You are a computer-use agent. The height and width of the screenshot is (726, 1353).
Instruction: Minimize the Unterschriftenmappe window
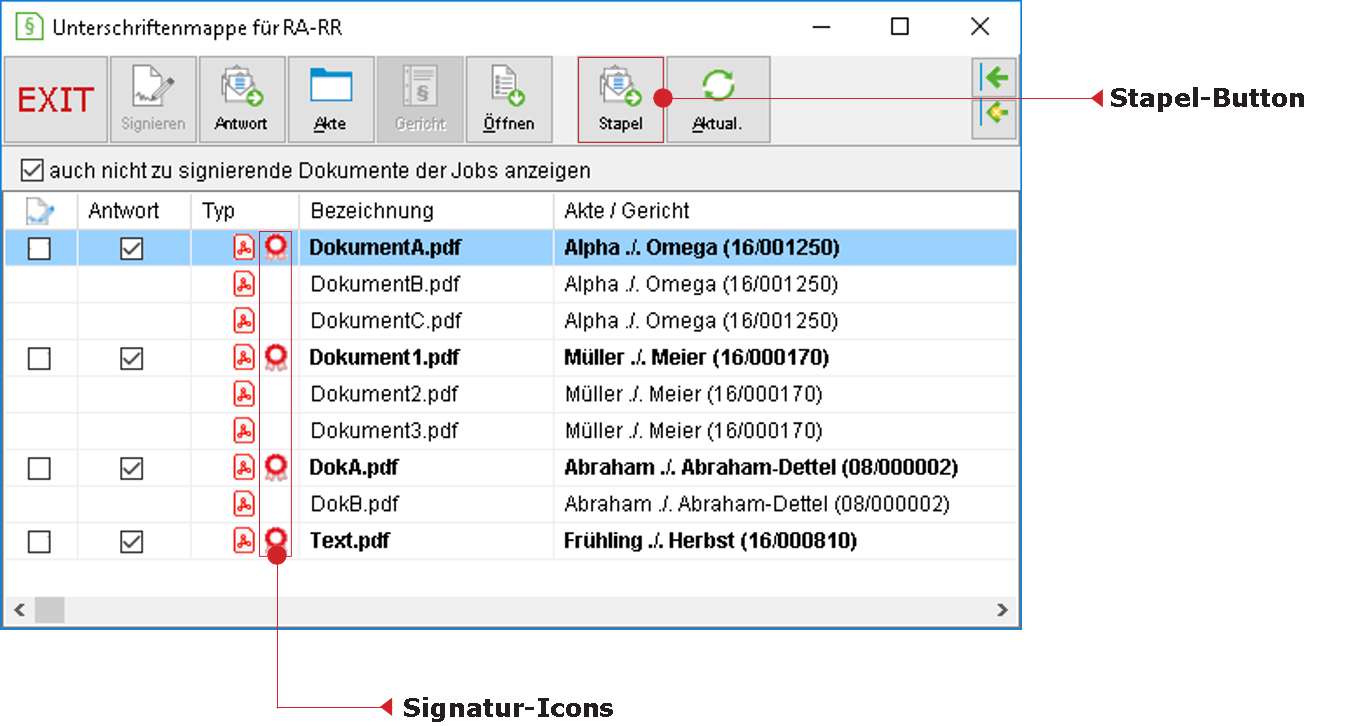(x=821, y=27)
